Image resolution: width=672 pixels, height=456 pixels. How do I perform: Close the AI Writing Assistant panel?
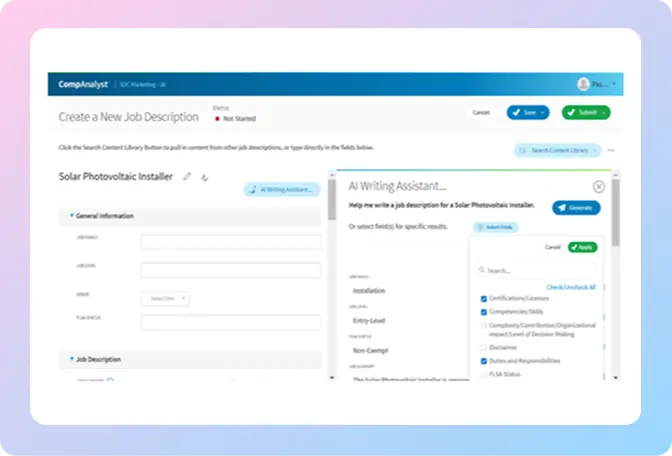pyautogui.click(x=598, y=186)
